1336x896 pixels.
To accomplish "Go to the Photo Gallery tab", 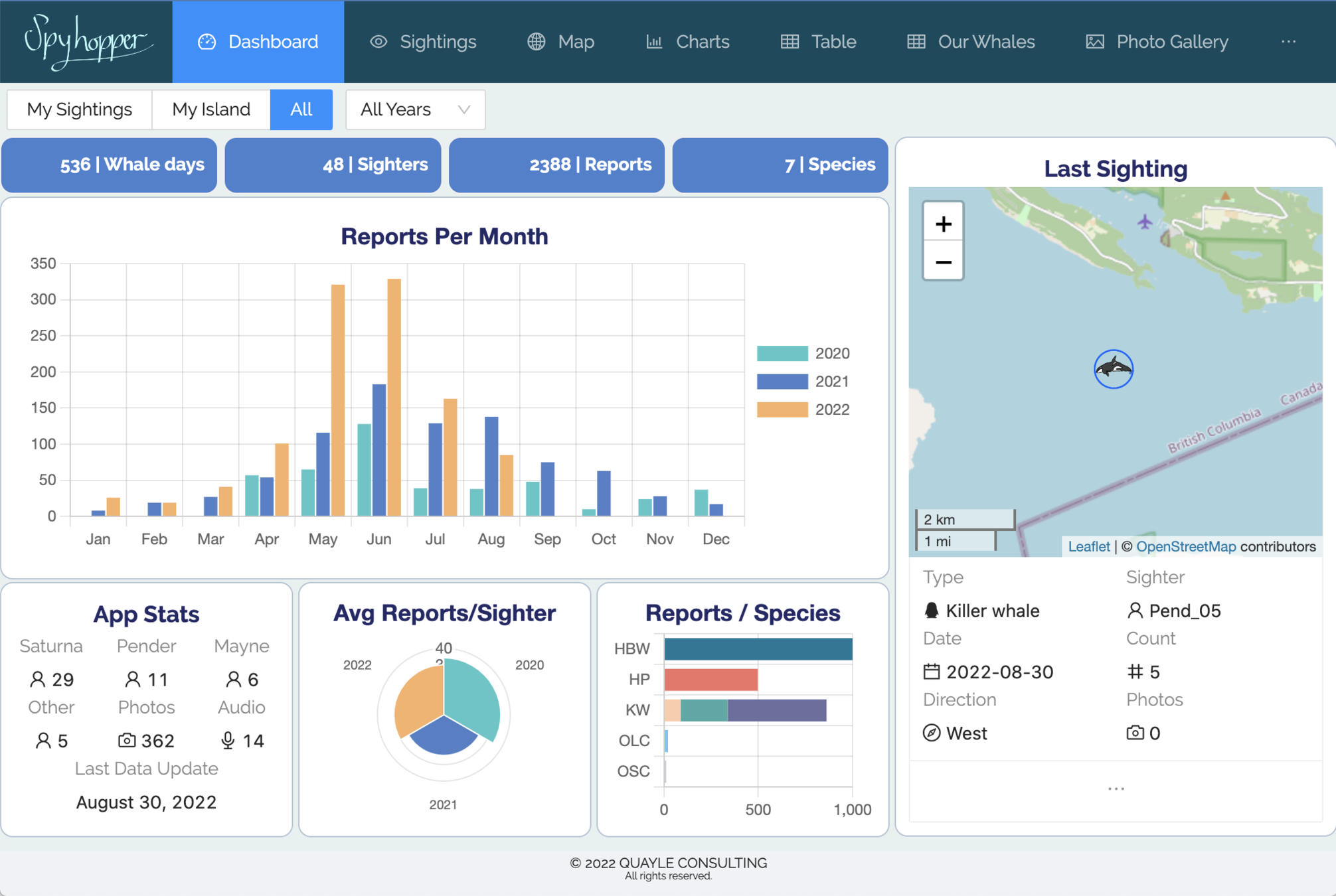I will [1157, 41].
